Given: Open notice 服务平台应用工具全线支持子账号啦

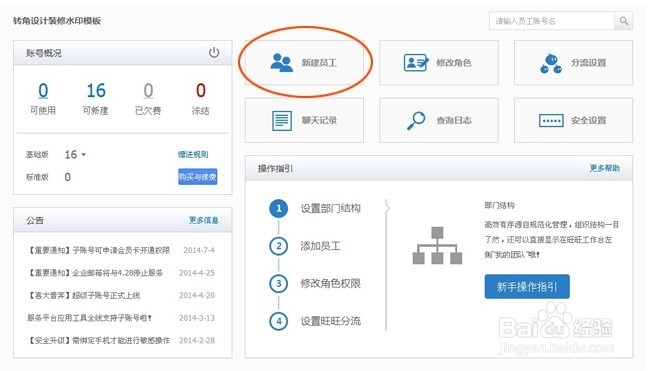Looking at the screenshot, I should tap(89, 318).
